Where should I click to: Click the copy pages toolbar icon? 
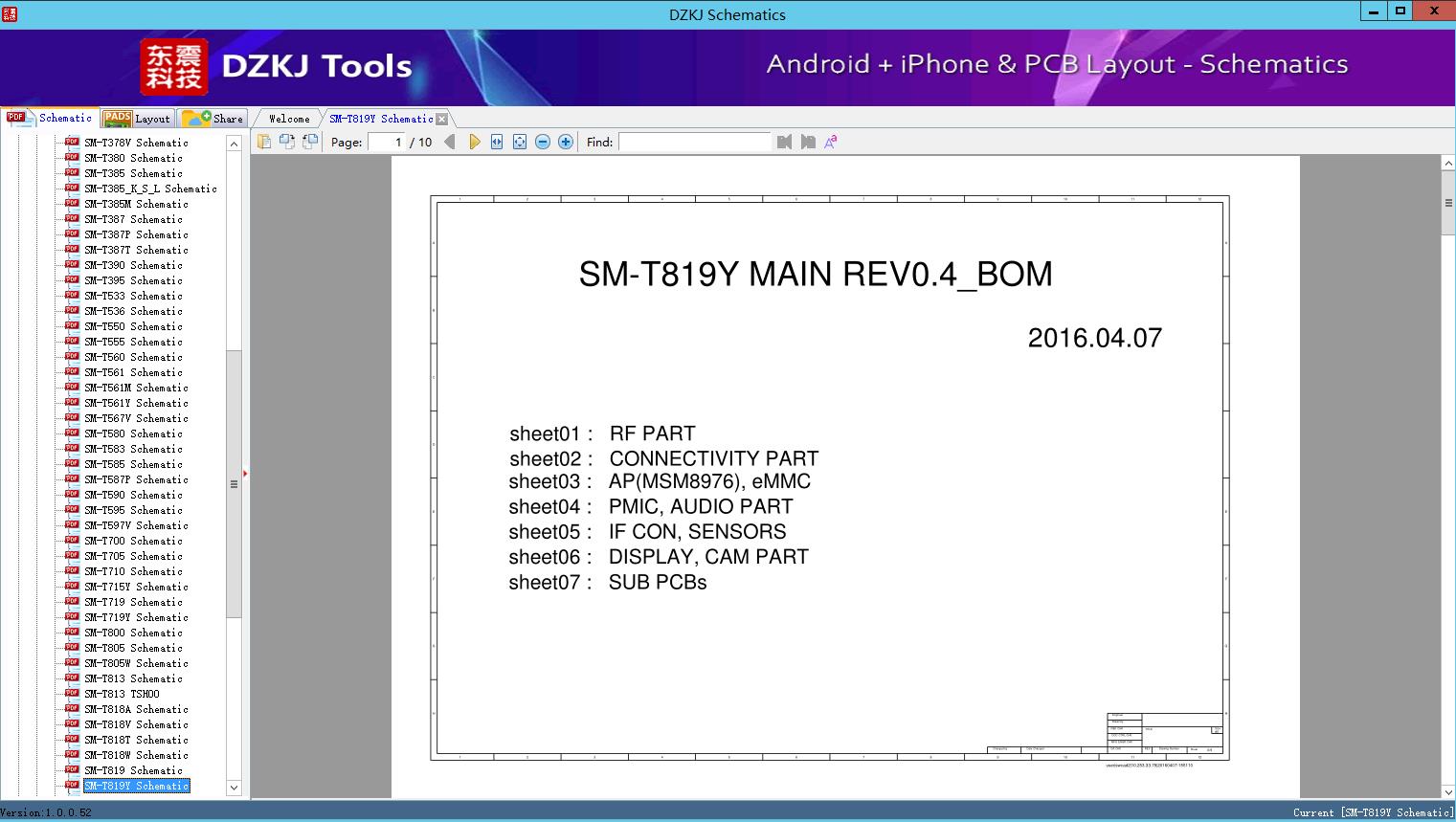263,142
